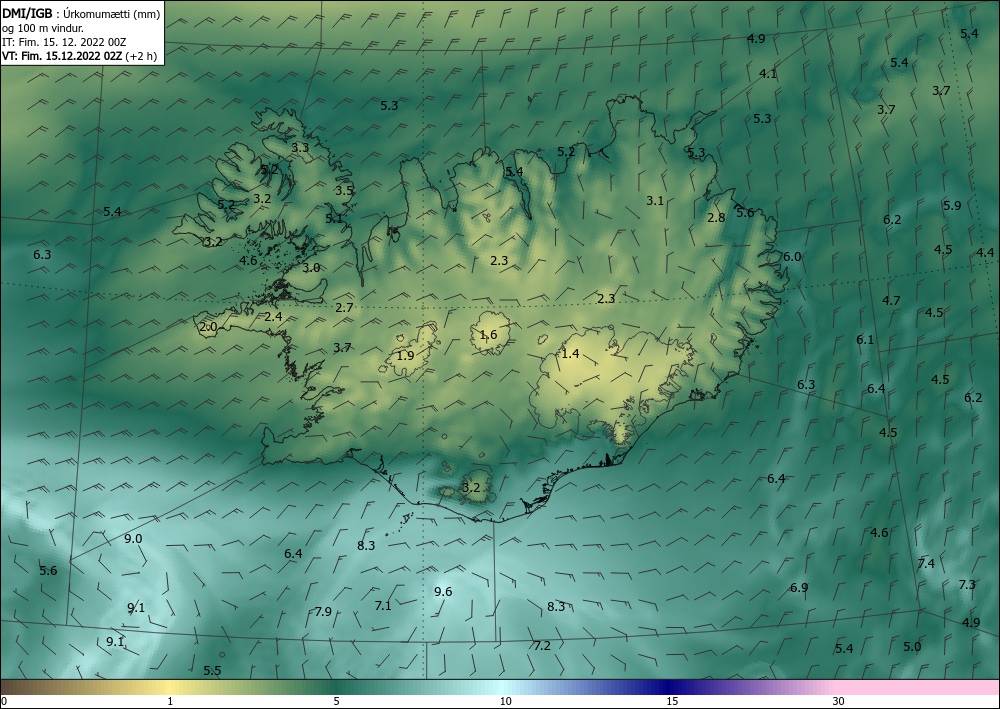Click the 2.4 value on Snæfellsnes
The height and width of the screenshot is (709, 1000).
coord(273,316)
